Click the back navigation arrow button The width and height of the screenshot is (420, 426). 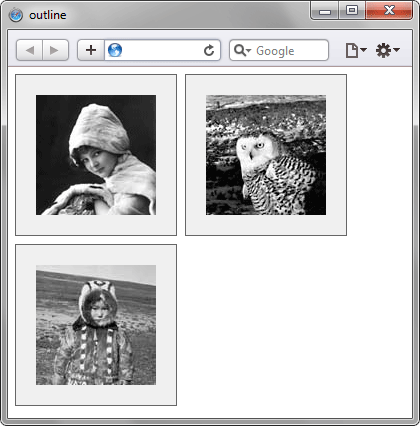click(x=29, y=50)
